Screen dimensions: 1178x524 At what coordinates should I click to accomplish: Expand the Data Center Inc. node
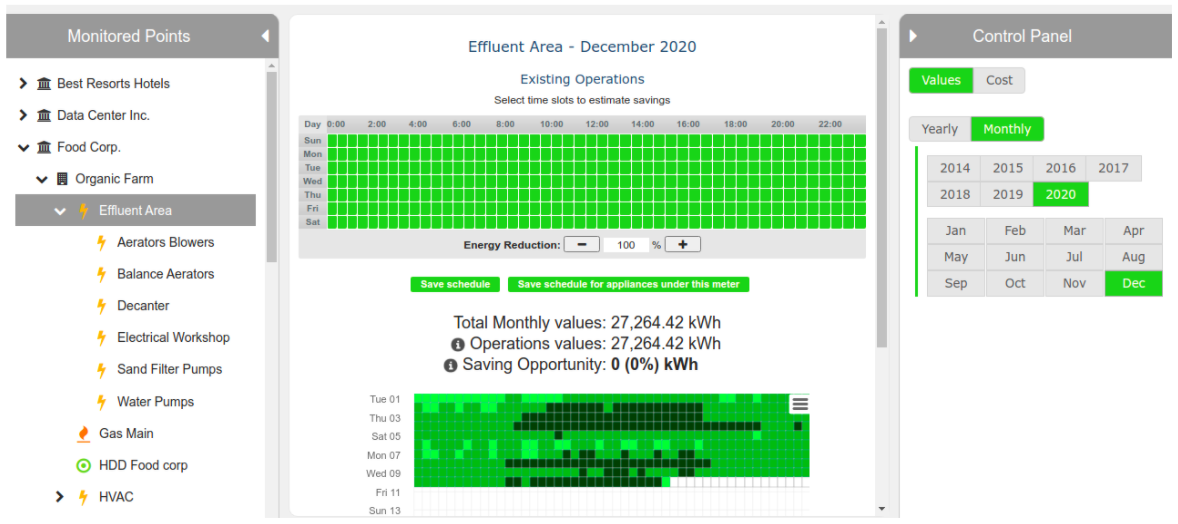(23, 116)
